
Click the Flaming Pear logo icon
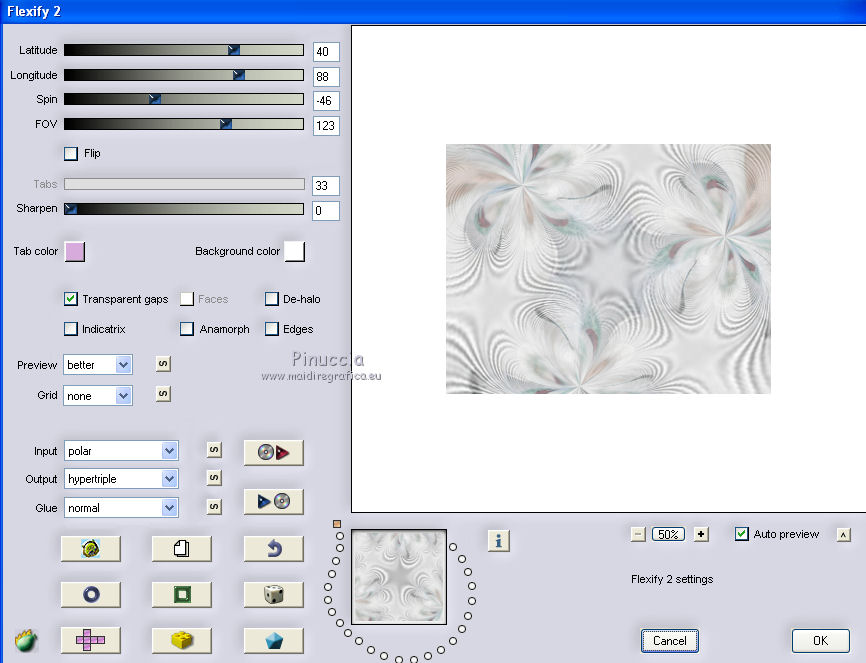[x=26, y=640]
